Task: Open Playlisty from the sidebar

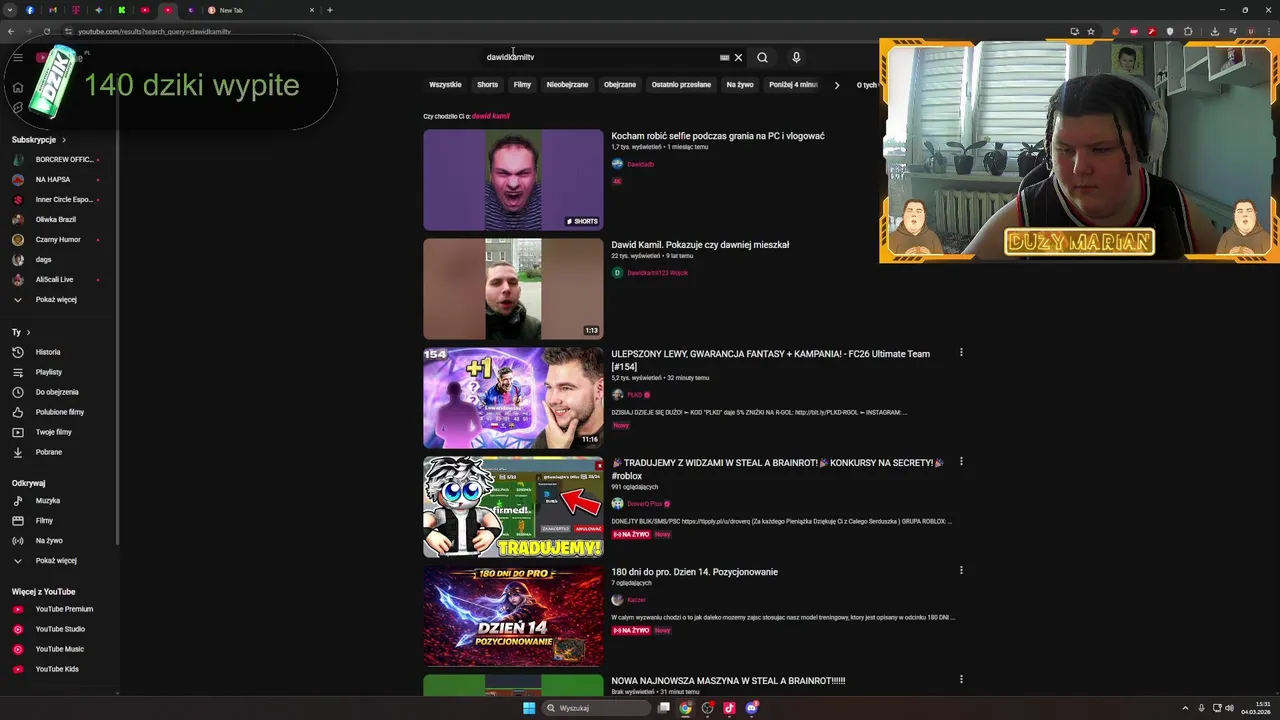Action: click(58, 372)
